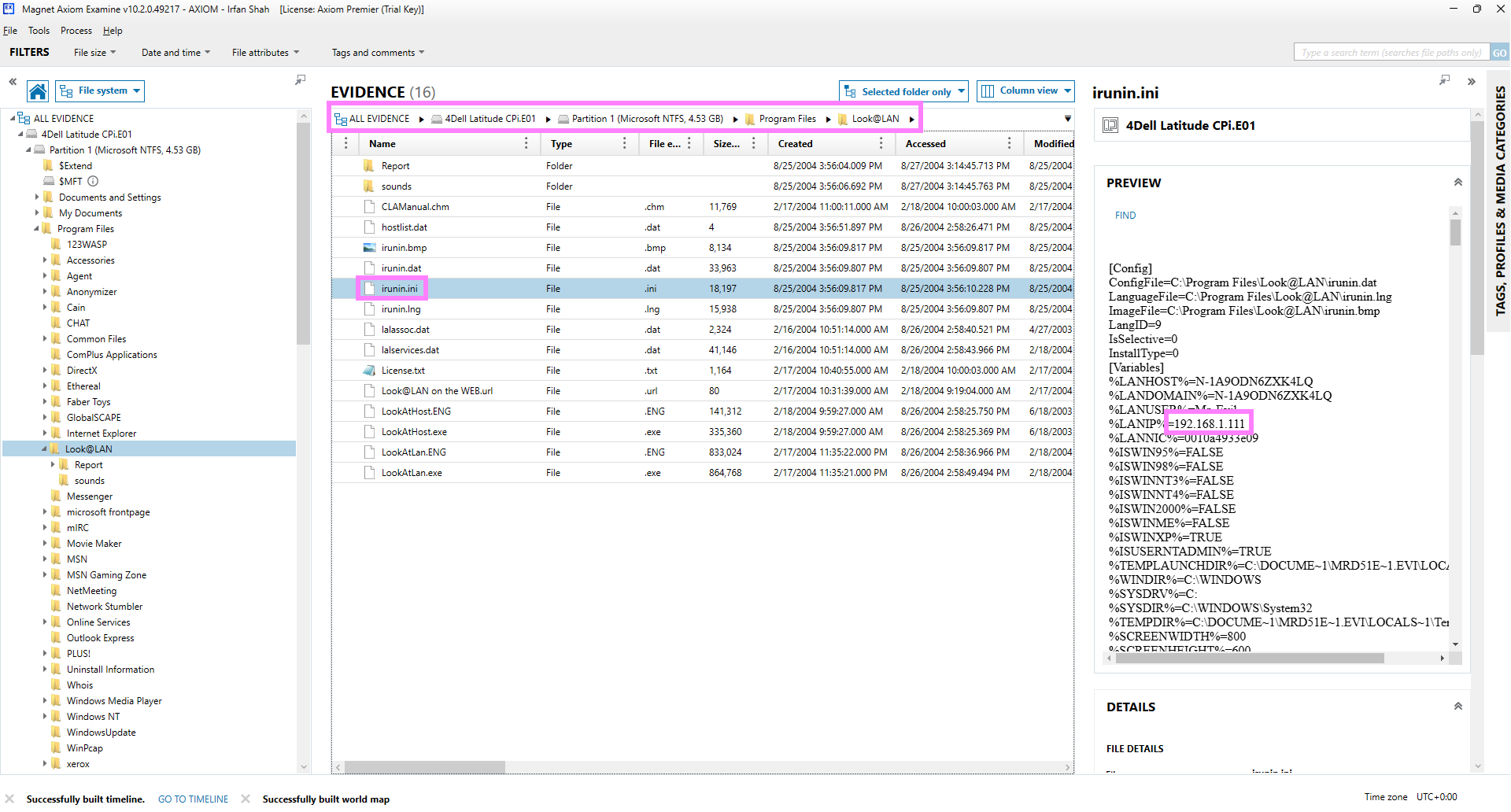Image resolution: width=1511 pixels, height=812 pixels.
Task: Open Accessed column options menu
Action: [1009, 143]
